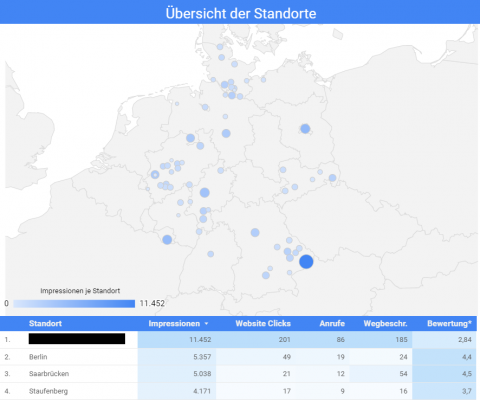Image resolution: width=480 pixels, height=400 pixels.
Task: Click the Staufenberg row name
Action: tap(48, 391)
